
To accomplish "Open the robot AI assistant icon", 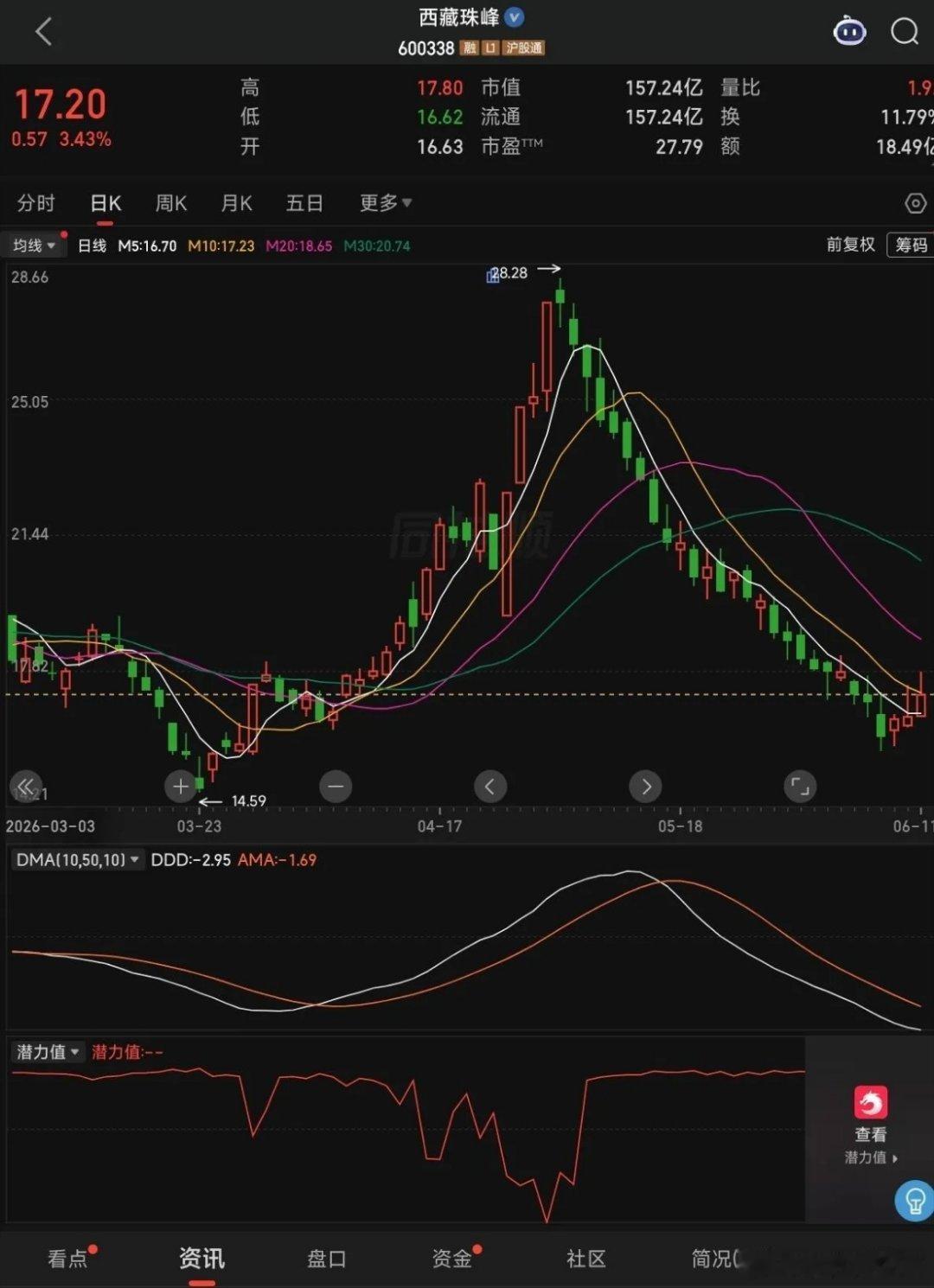I will [849, 32].
